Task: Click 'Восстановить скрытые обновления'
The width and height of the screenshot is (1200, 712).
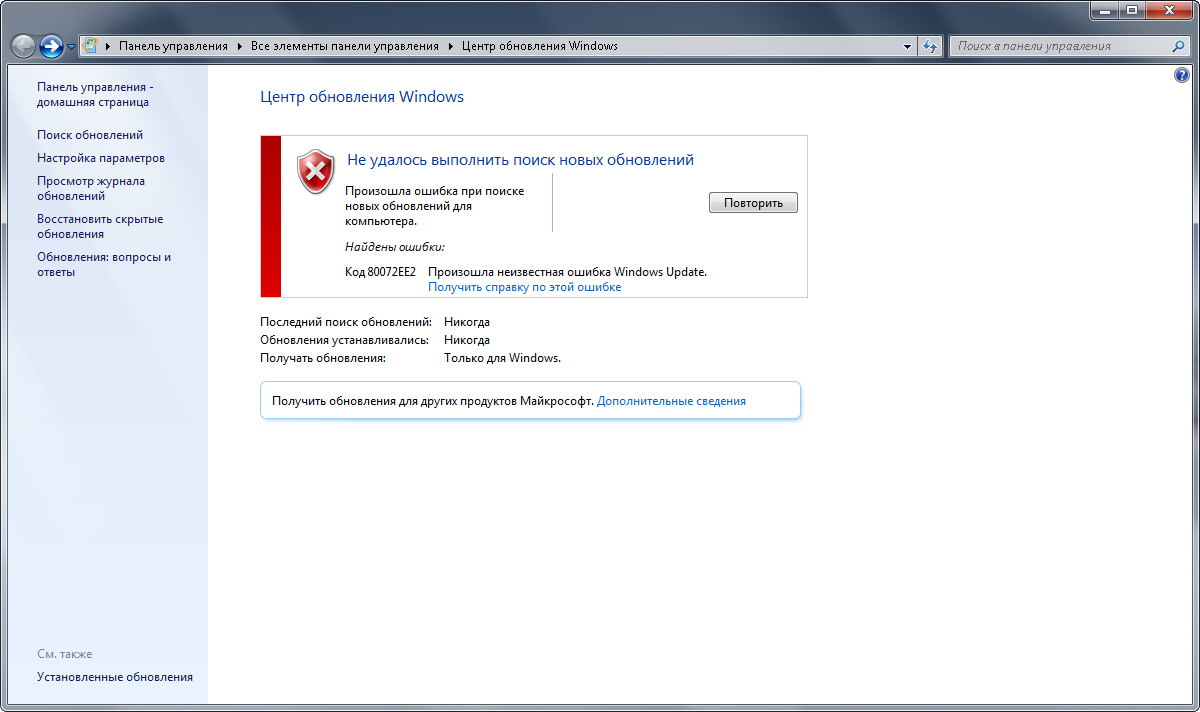Action: (100, 226)
